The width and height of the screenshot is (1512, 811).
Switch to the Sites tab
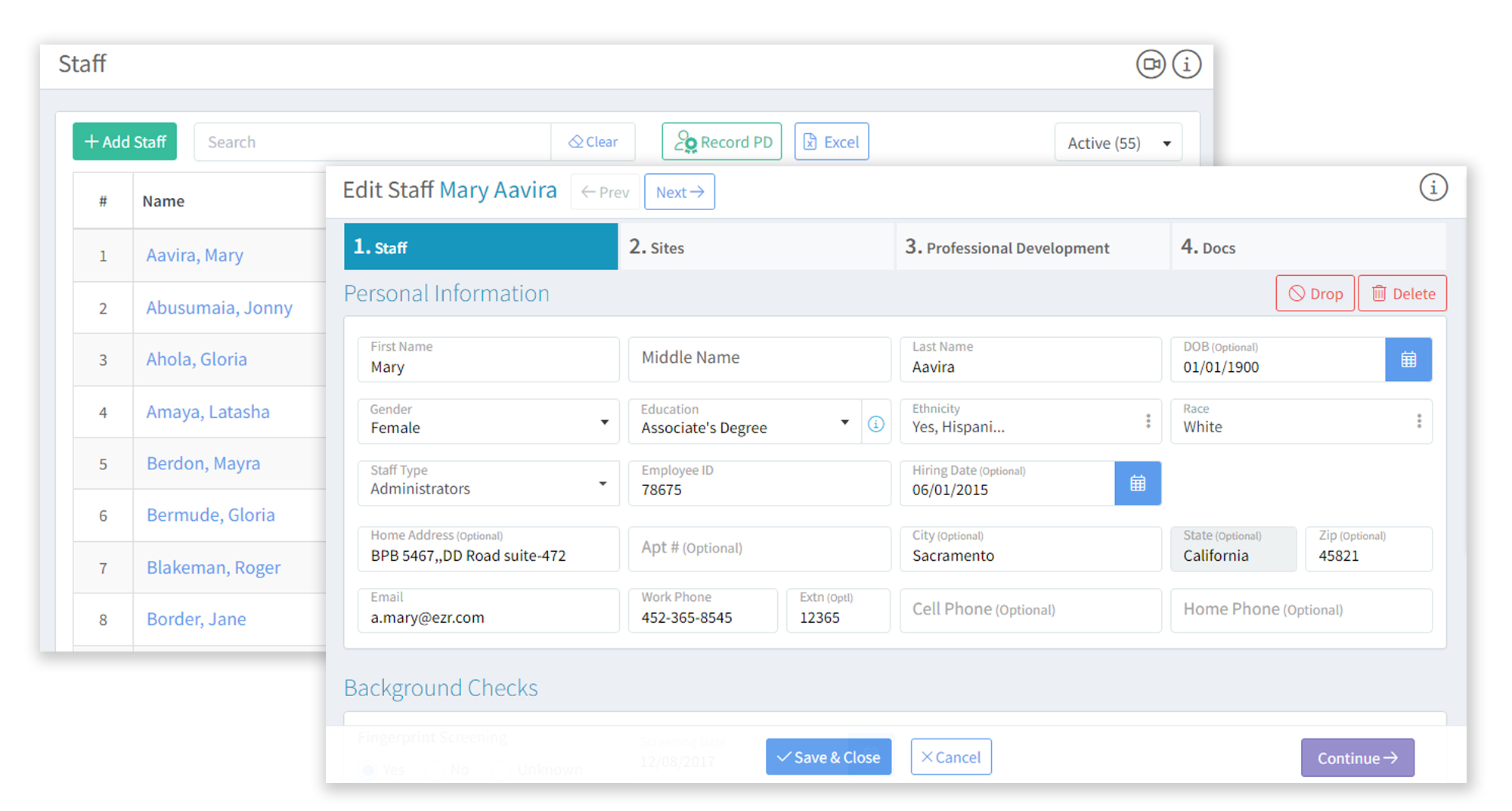(x=755, y=247)
